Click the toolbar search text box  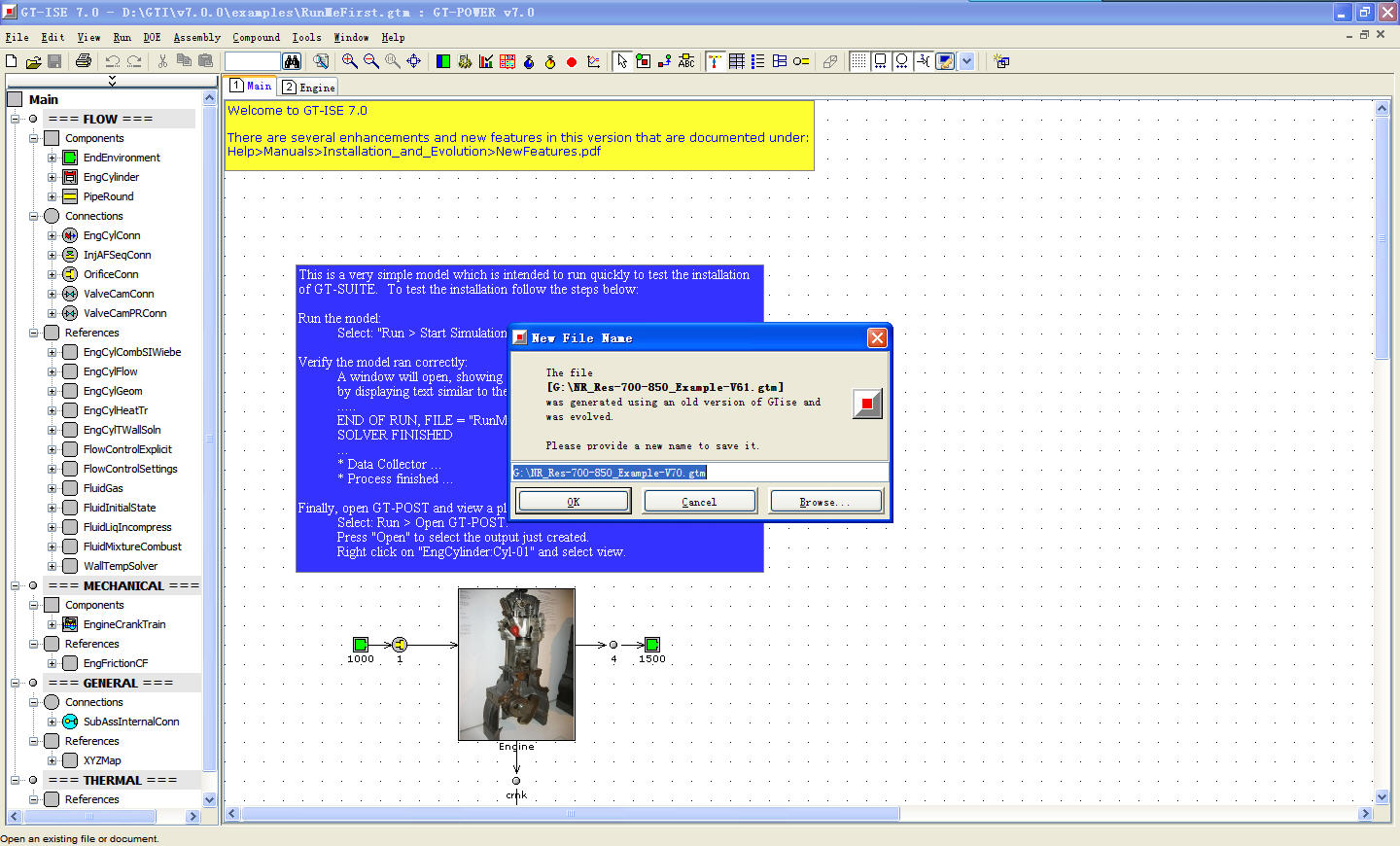[x=252, y=61]
